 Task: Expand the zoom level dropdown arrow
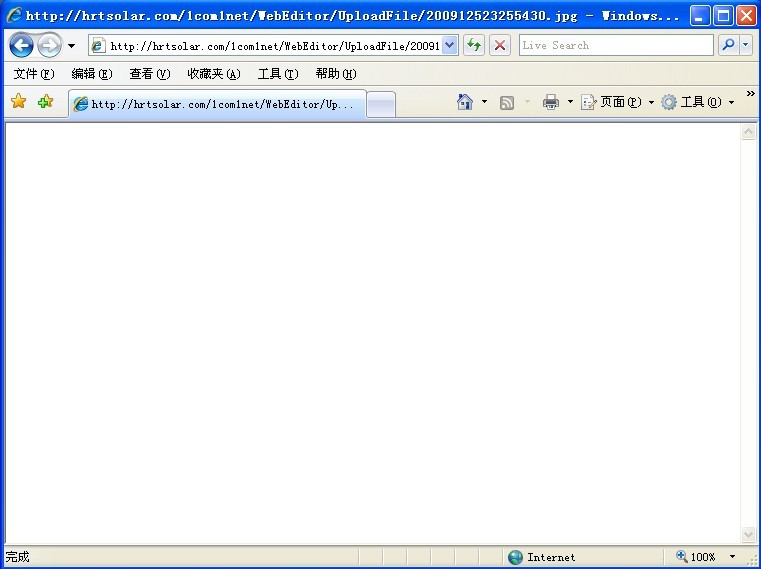pos(732,557)
